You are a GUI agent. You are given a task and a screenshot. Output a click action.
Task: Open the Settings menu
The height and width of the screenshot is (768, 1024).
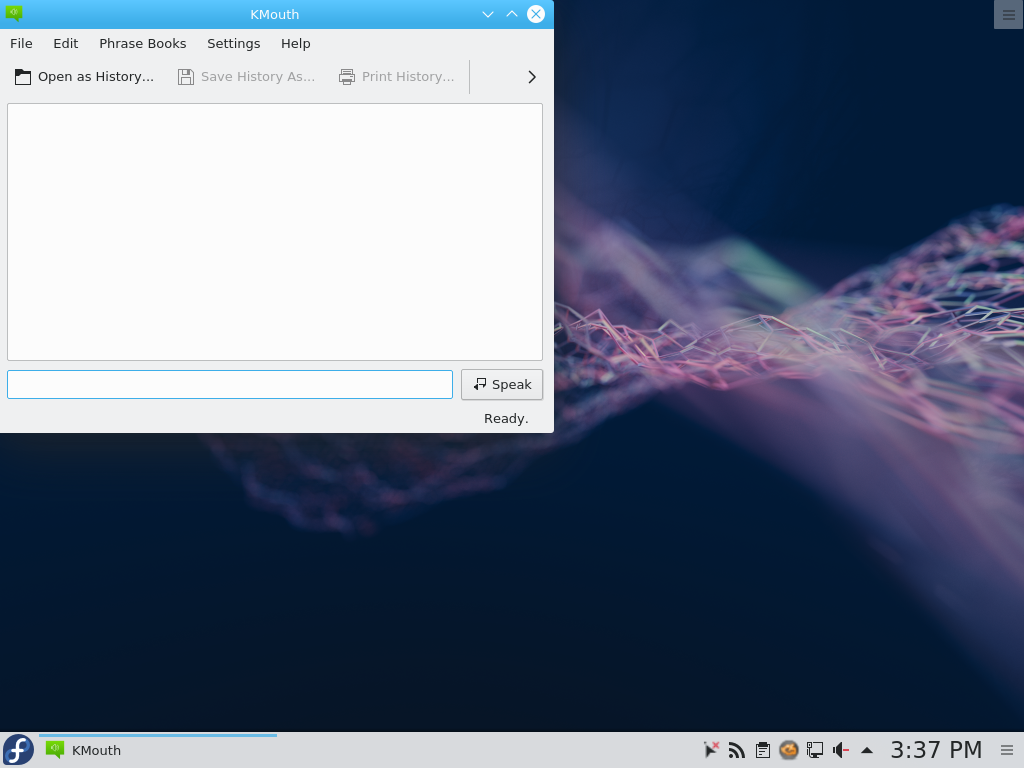(x=233, y=44)
